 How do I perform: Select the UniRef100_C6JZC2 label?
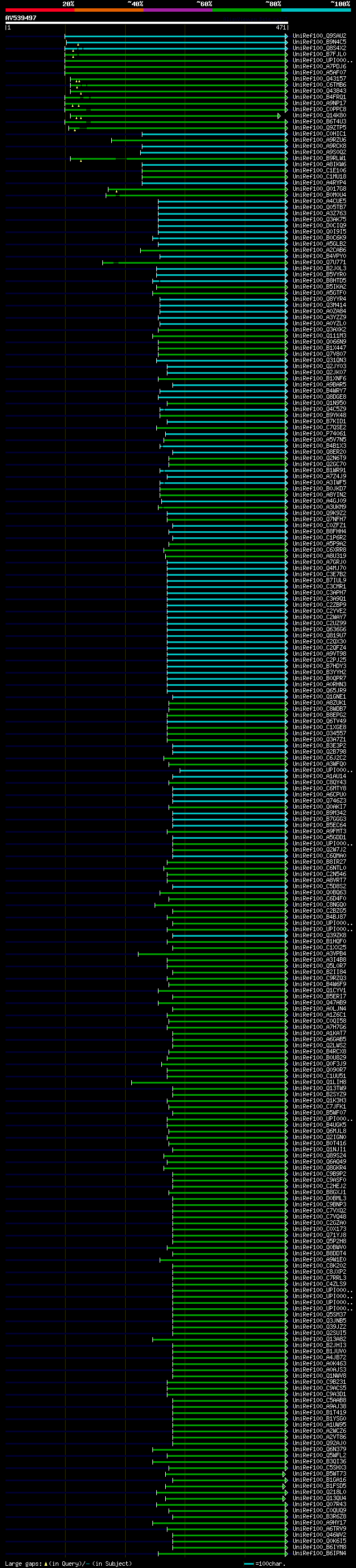pos(319,758)
